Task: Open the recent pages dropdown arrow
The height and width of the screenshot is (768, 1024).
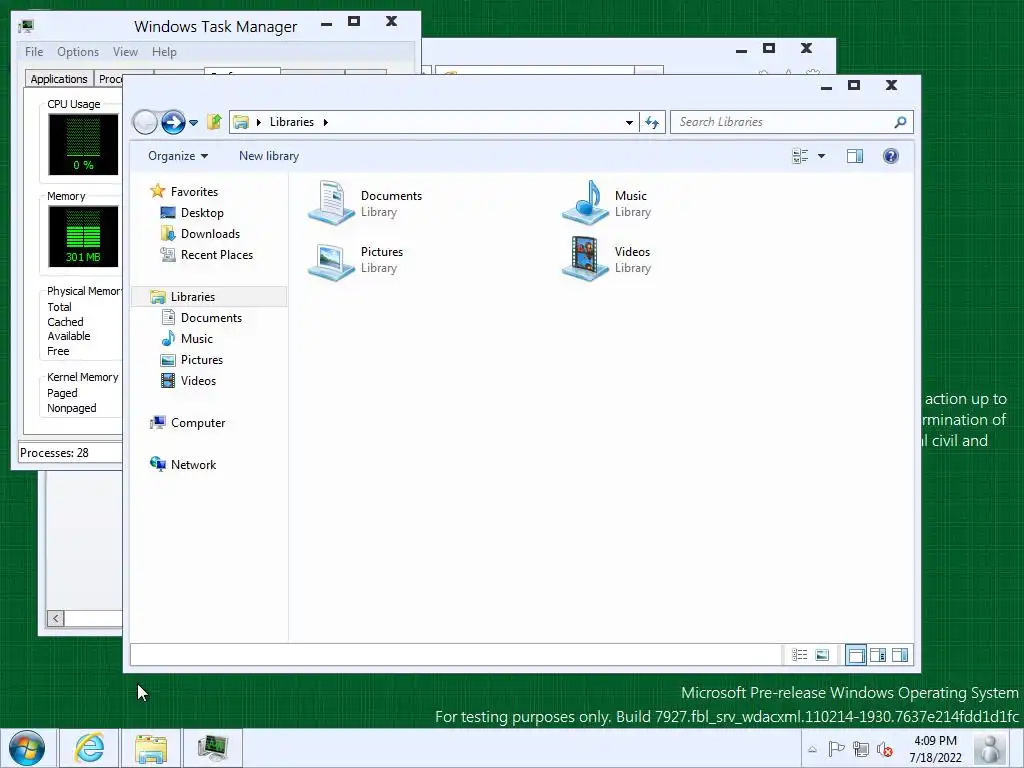Action: tap(193, 123)
